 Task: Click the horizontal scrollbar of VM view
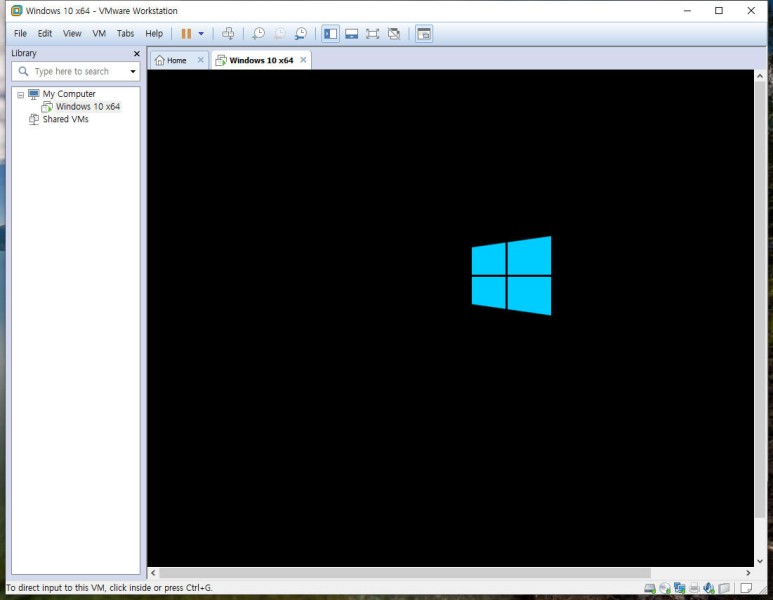click(405, 573)
